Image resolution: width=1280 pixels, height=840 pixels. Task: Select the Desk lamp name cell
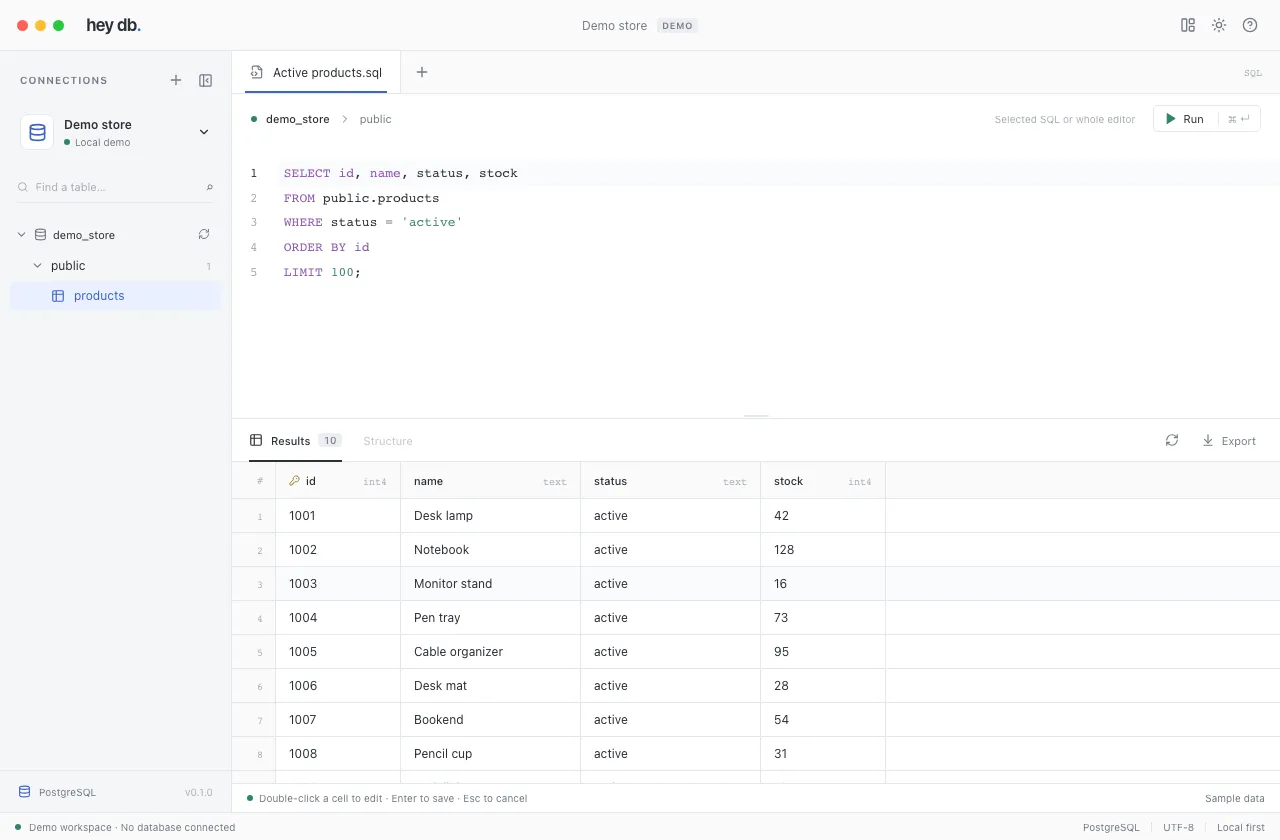click(490, 516)
